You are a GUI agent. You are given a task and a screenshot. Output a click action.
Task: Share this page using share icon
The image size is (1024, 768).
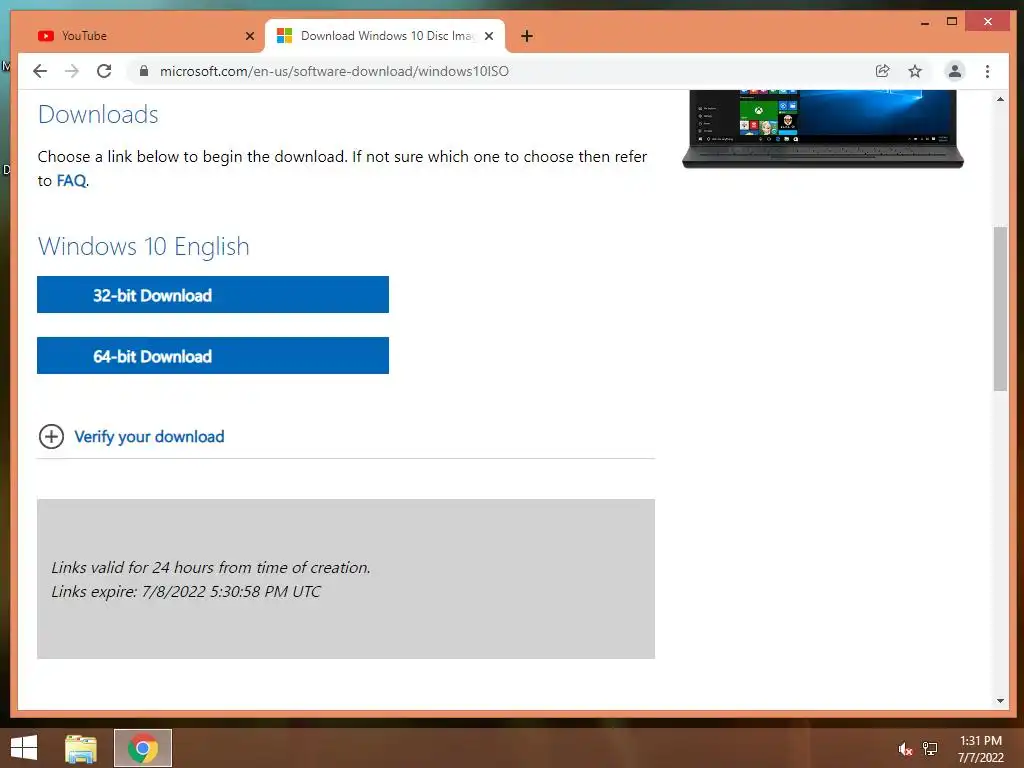[x=882, y=71]
